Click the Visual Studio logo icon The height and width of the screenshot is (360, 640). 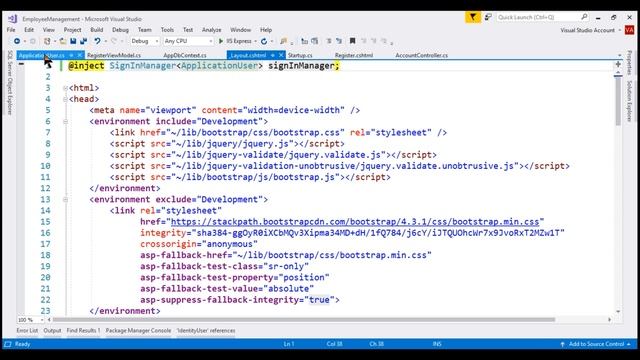13,19
